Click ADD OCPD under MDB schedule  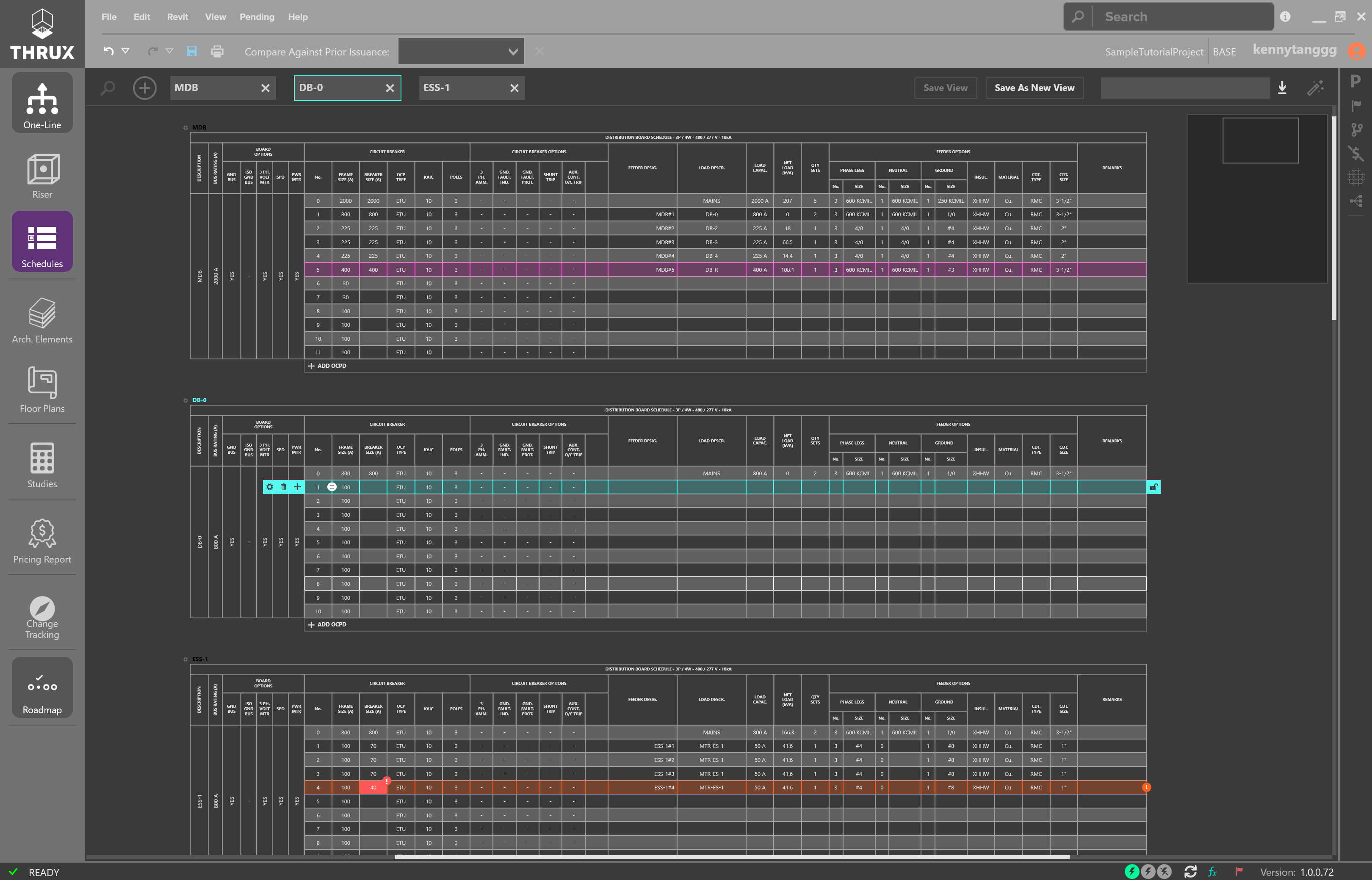pos(327,366)
